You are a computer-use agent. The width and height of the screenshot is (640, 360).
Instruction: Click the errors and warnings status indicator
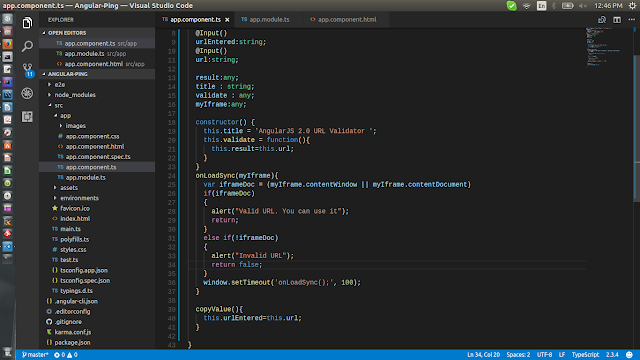coord(66,355)
